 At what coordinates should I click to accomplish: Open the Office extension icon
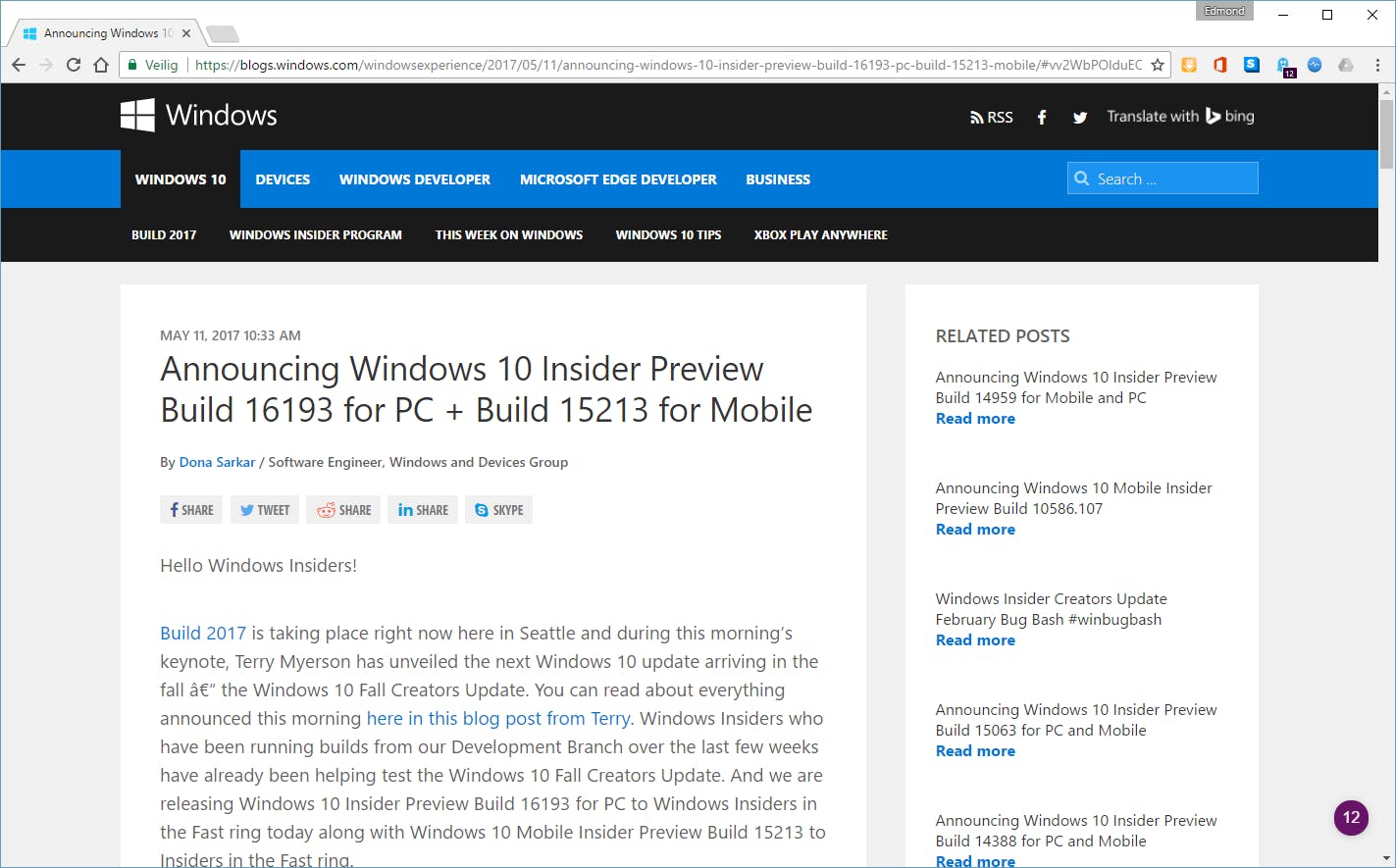(x=1220, y=65)
